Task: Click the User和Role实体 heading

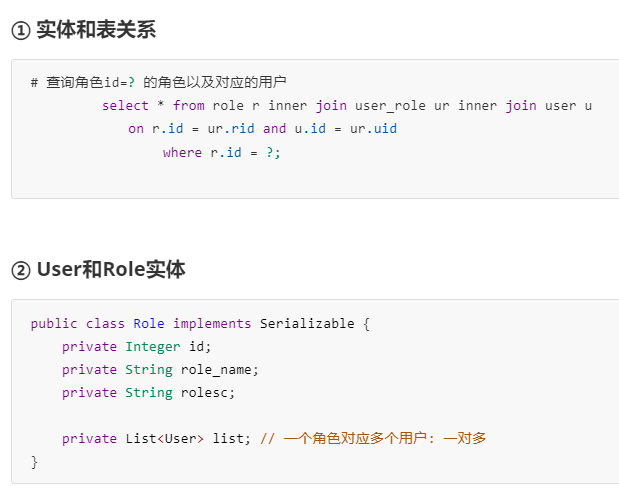Action: [x=111, y=270]
